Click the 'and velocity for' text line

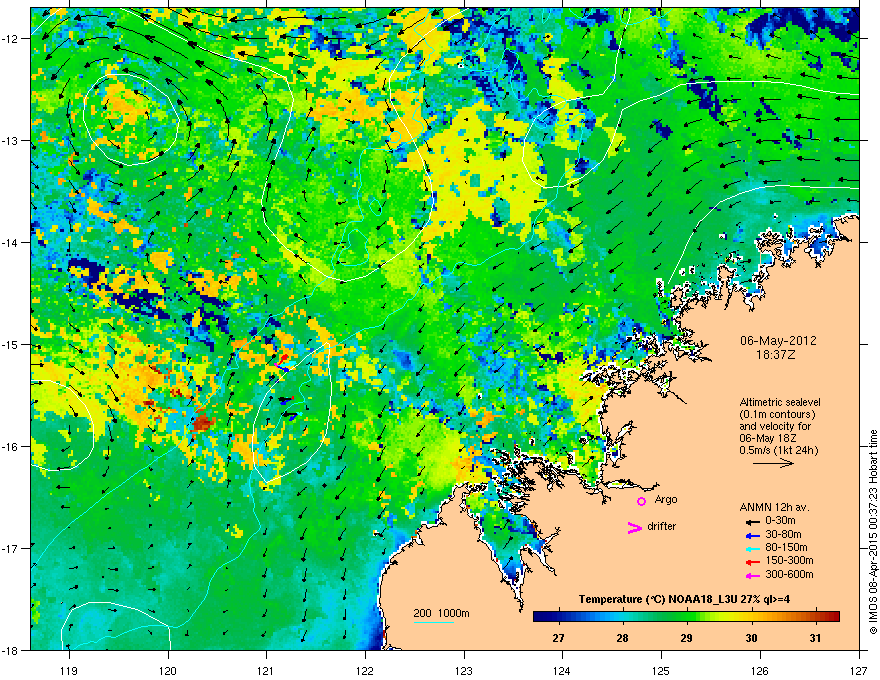point(774,426)
